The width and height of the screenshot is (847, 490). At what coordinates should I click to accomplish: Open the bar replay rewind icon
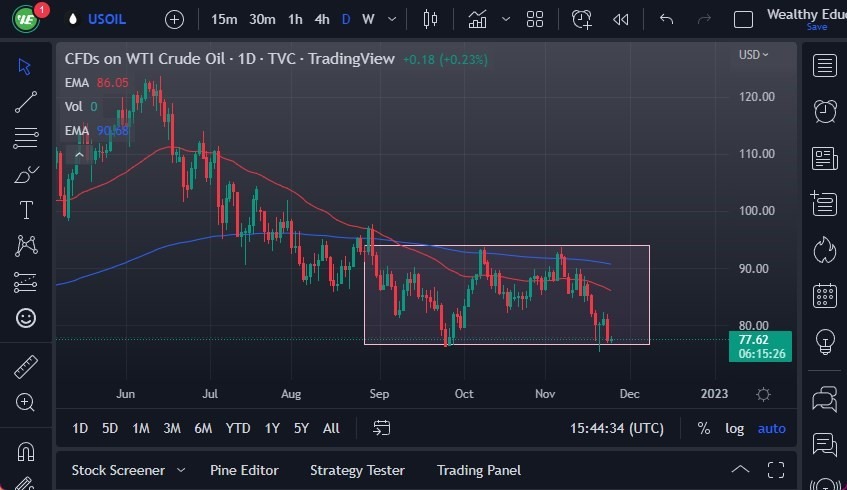[x=621, y=19]
